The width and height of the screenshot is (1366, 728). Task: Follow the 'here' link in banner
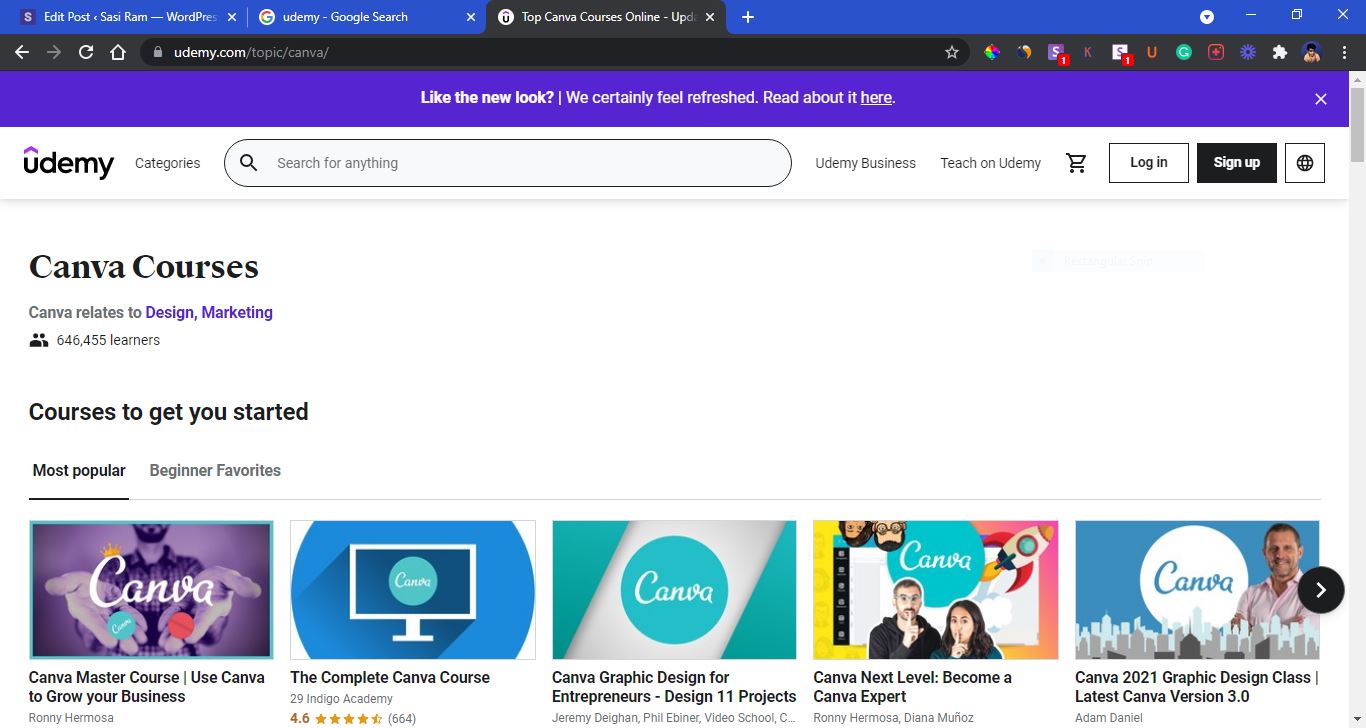(876, 98)
